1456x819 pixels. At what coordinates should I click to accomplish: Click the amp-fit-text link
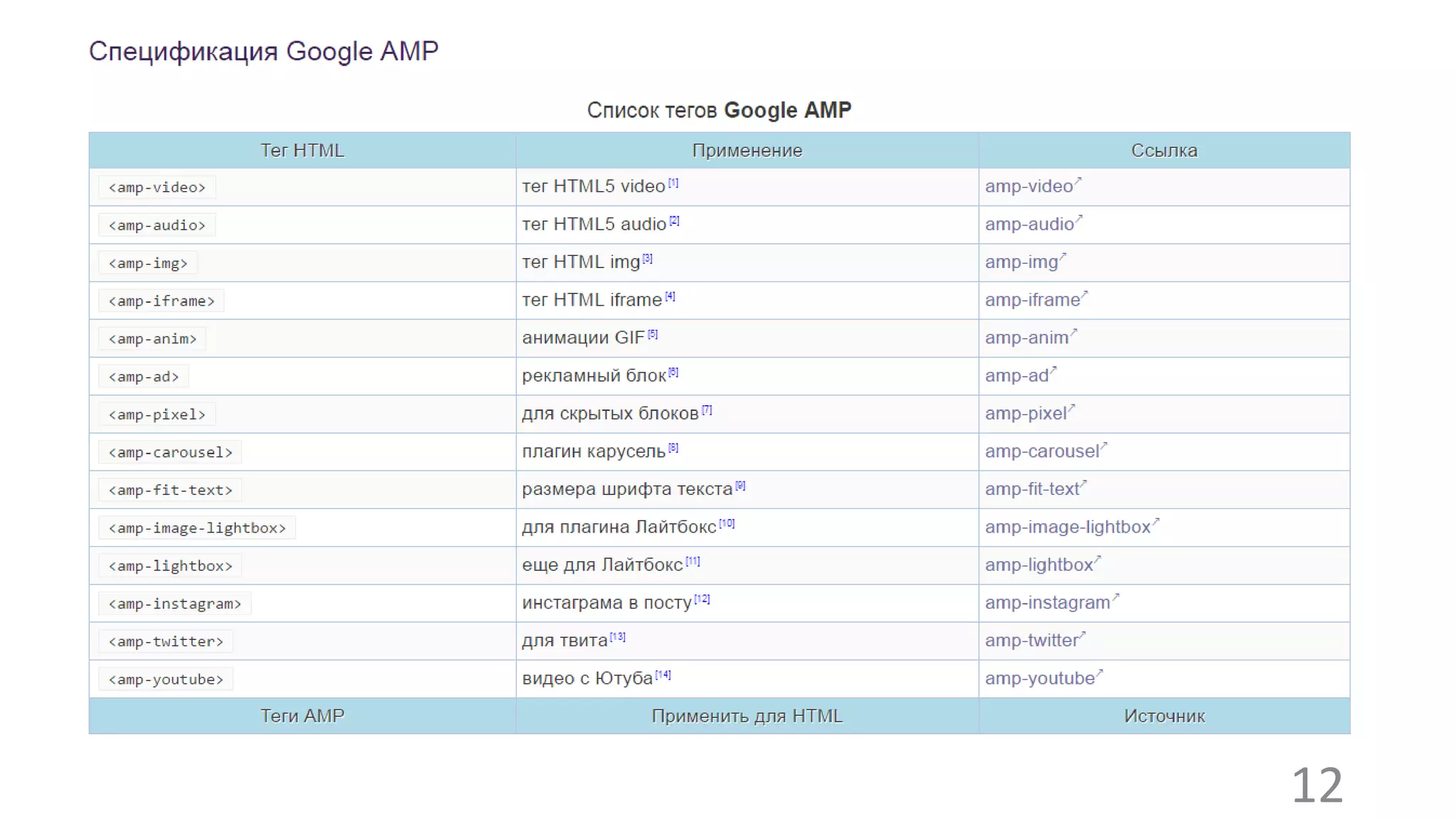[x=1032, y=489]
